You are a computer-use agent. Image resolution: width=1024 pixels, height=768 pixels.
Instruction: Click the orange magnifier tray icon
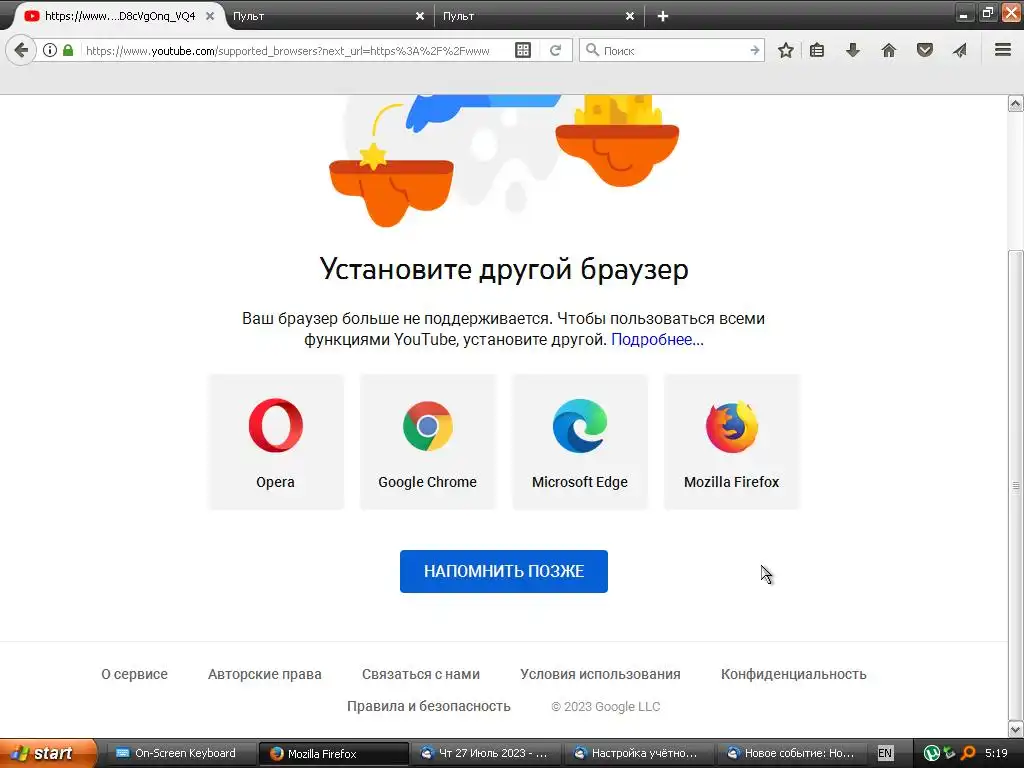click(968, 753)
